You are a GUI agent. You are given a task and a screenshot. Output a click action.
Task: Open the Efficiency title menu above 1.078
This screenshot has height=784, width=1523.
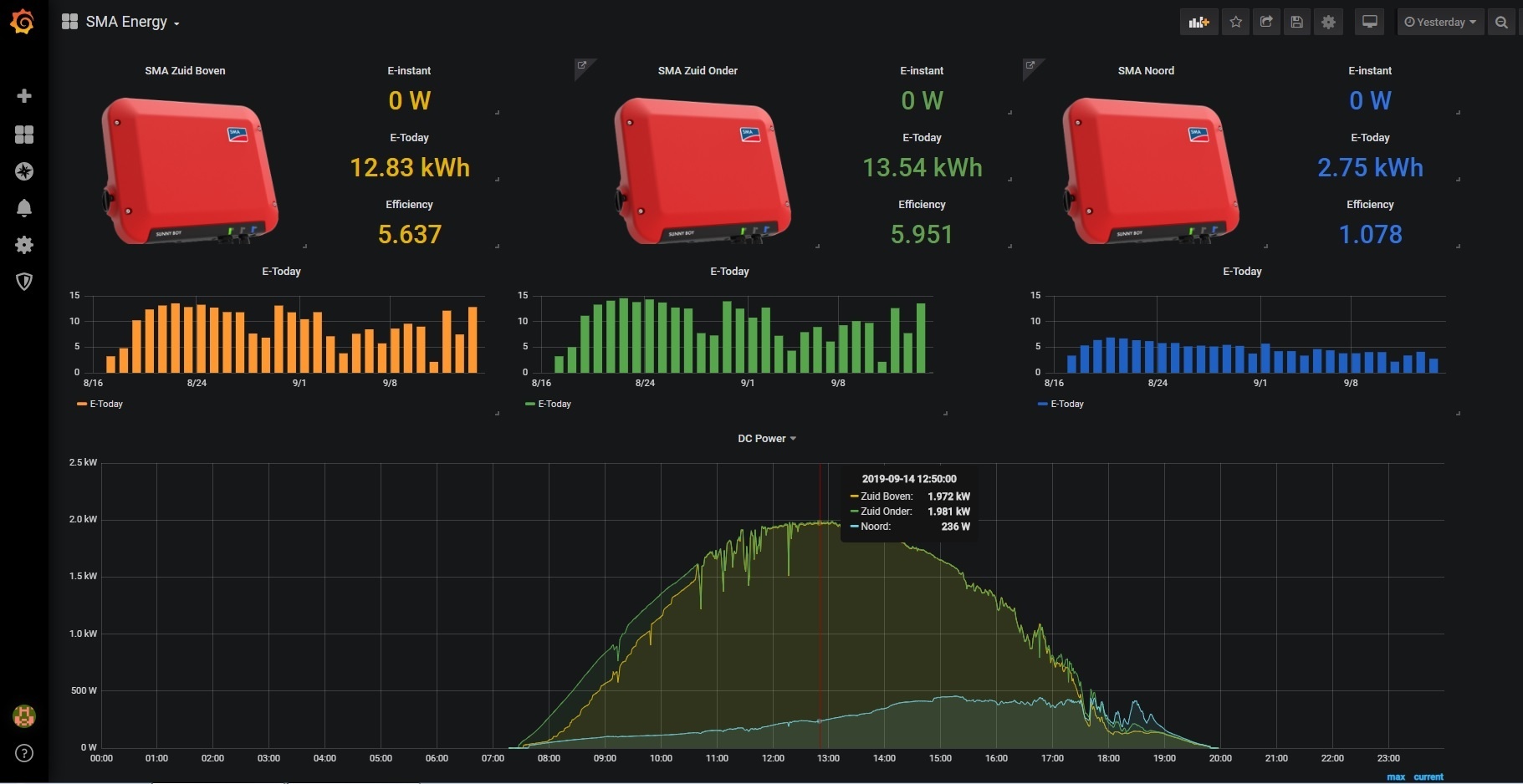click(x=1370, y=205)
